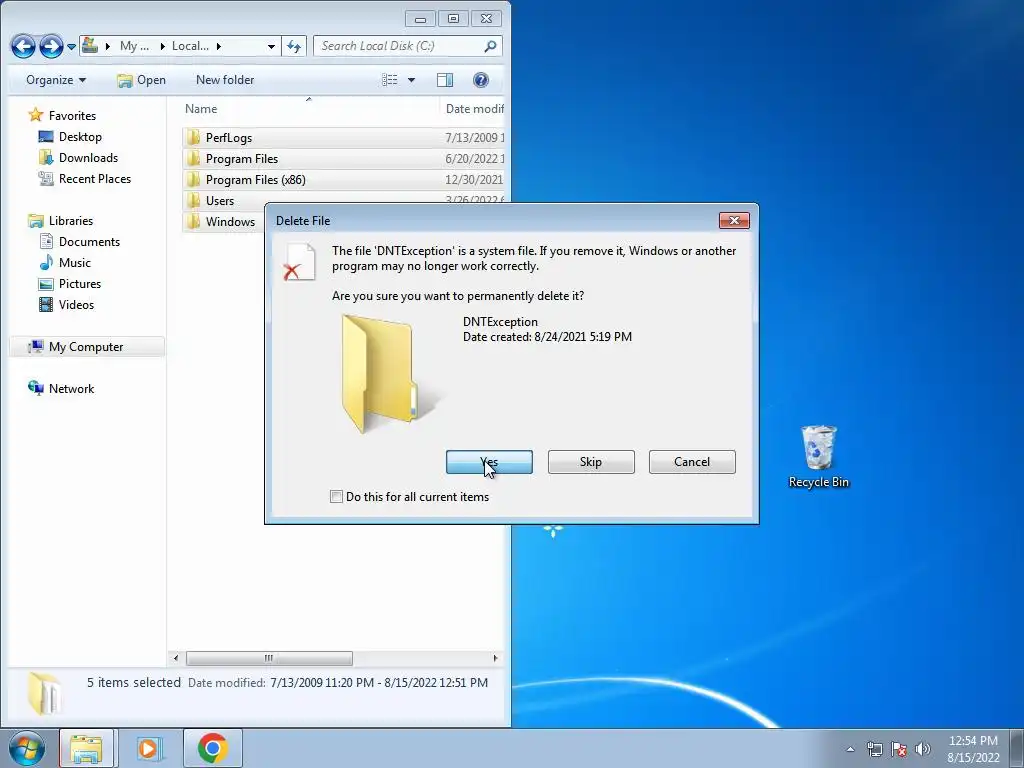The image size is (1024, 768).
Task: Expand the view options dropdown arrow
Action: (x=411, y=80)
